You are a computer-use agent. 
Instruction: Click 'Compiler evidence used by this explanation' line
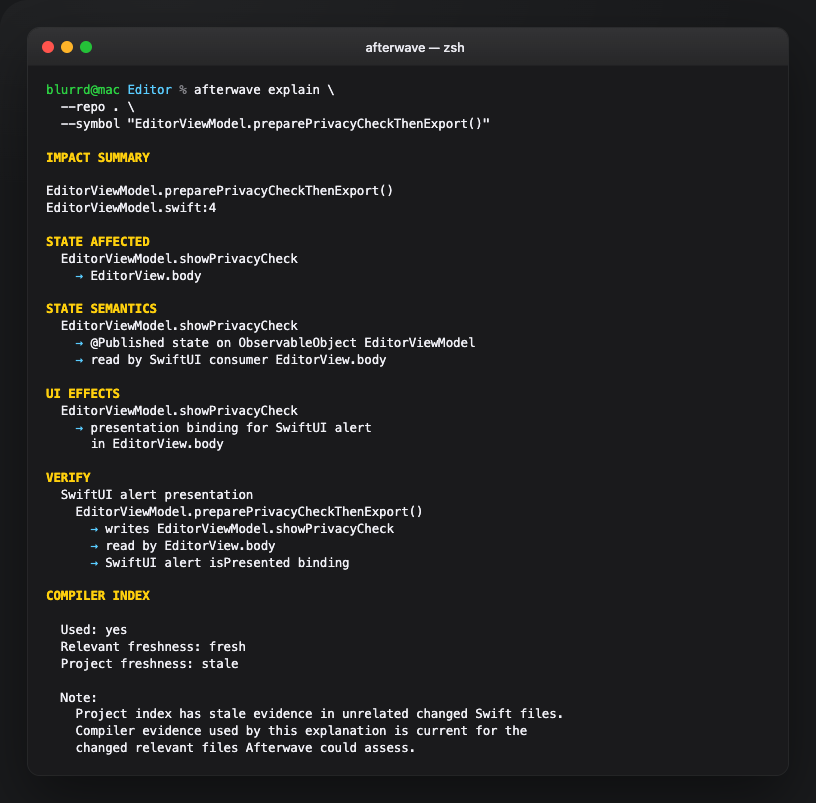pyautogui.click(x=301, y=731)
